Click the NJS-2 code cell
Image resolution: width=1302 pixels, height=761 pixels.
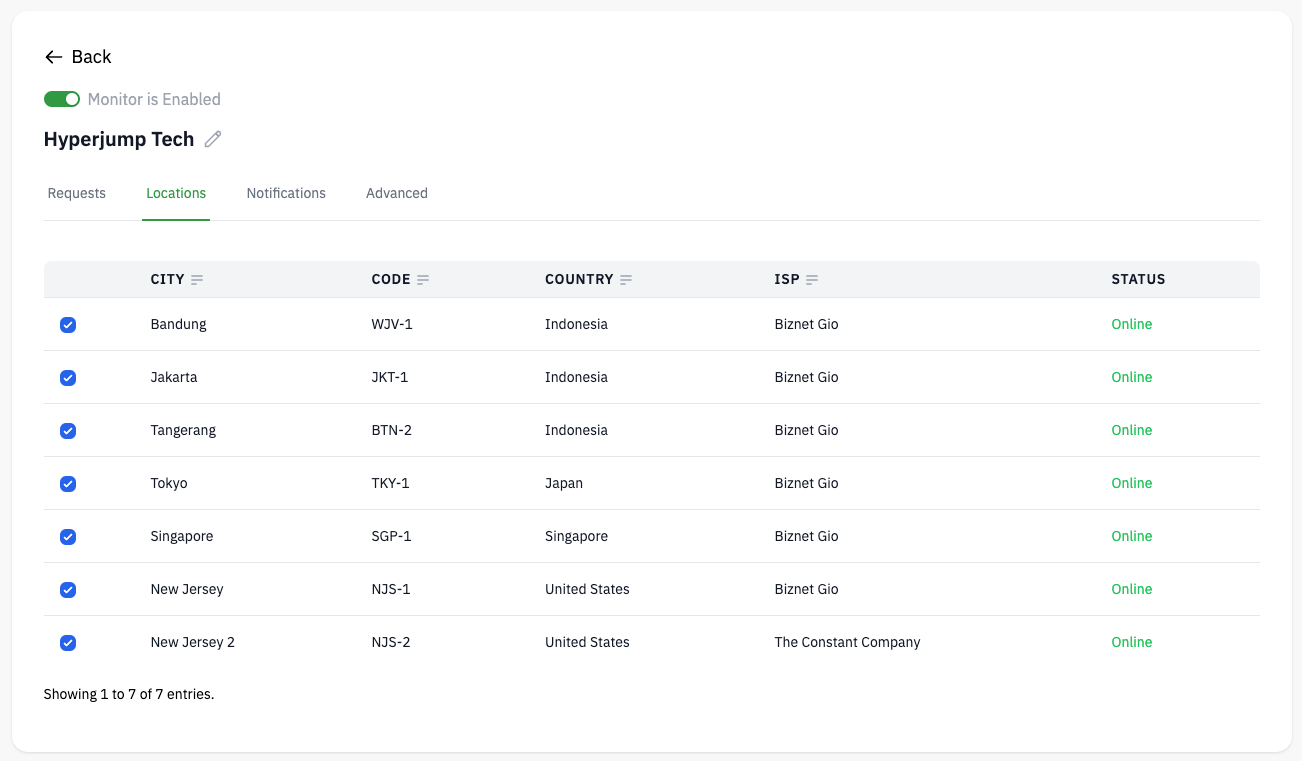point(391,642)
